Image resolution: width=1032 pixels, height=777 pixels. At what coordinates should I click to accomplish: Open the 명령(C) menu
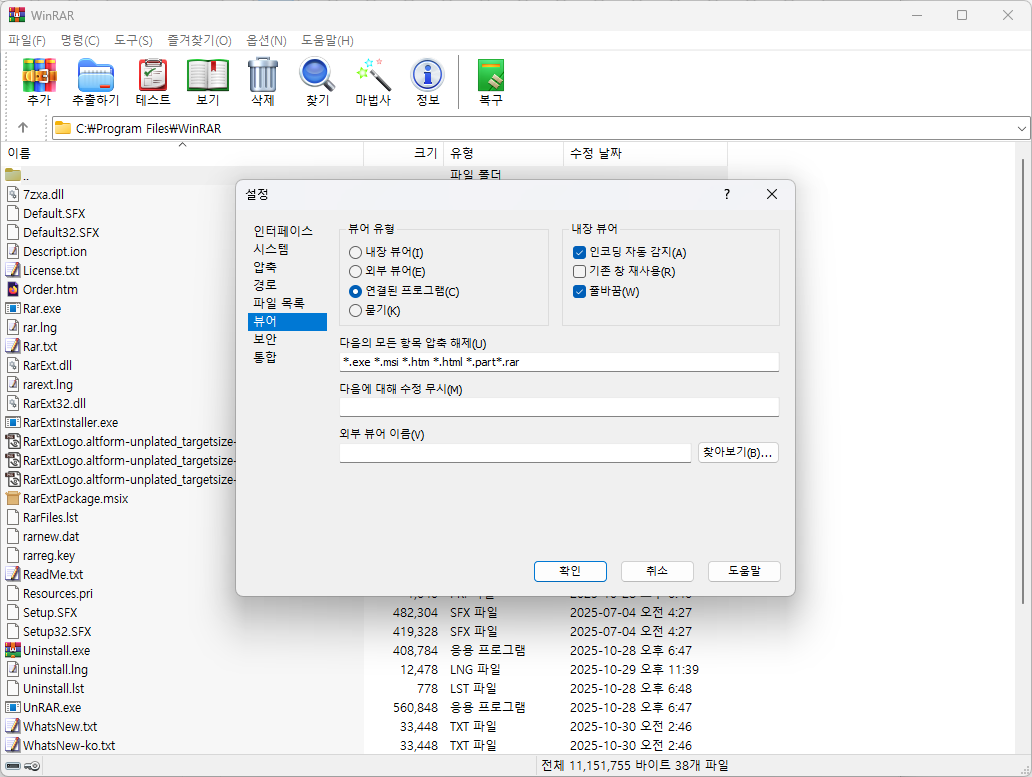coord(80,41)
